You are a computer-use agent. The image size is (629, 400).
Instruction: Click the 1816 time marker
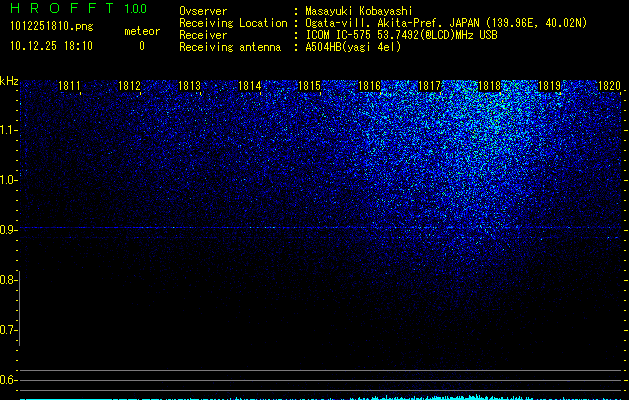(369, 86)
